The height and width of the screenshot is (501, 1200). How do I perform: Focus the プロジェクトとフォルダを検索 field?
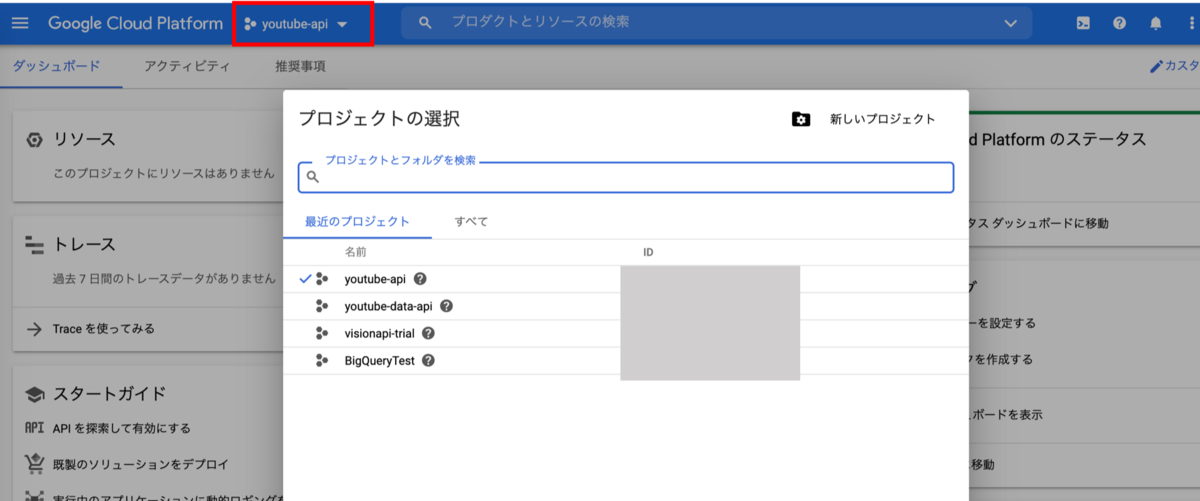626,176
